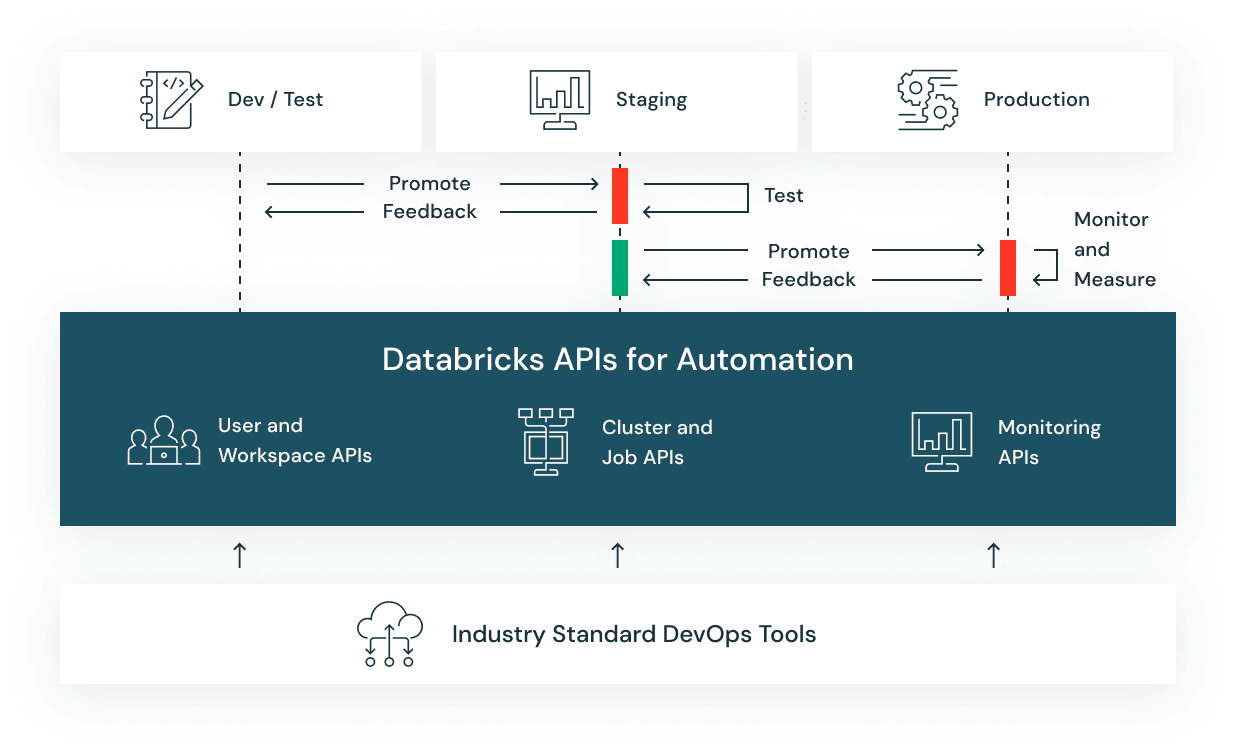
Task: Click the Production gears icon
Action: (928, 100)
